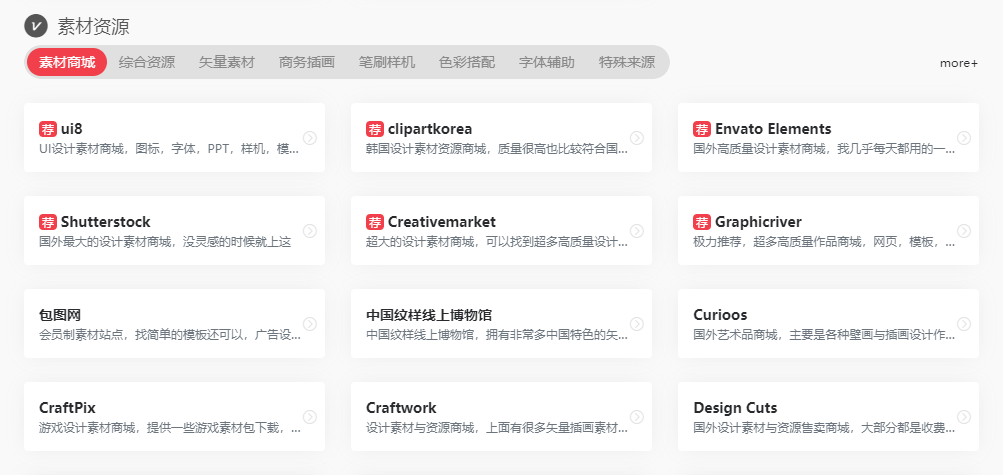Open the 字体辅助 tab

tap(546, 62)
